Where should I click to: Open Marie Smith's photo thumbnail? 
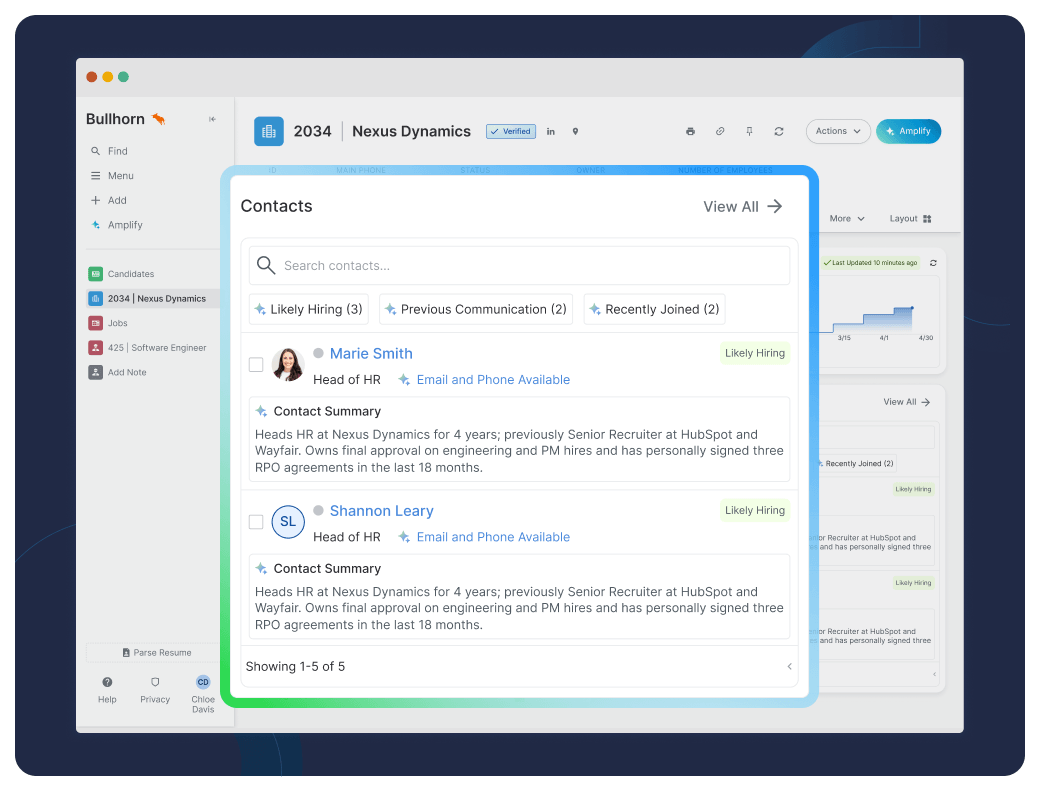coord(288,364)
